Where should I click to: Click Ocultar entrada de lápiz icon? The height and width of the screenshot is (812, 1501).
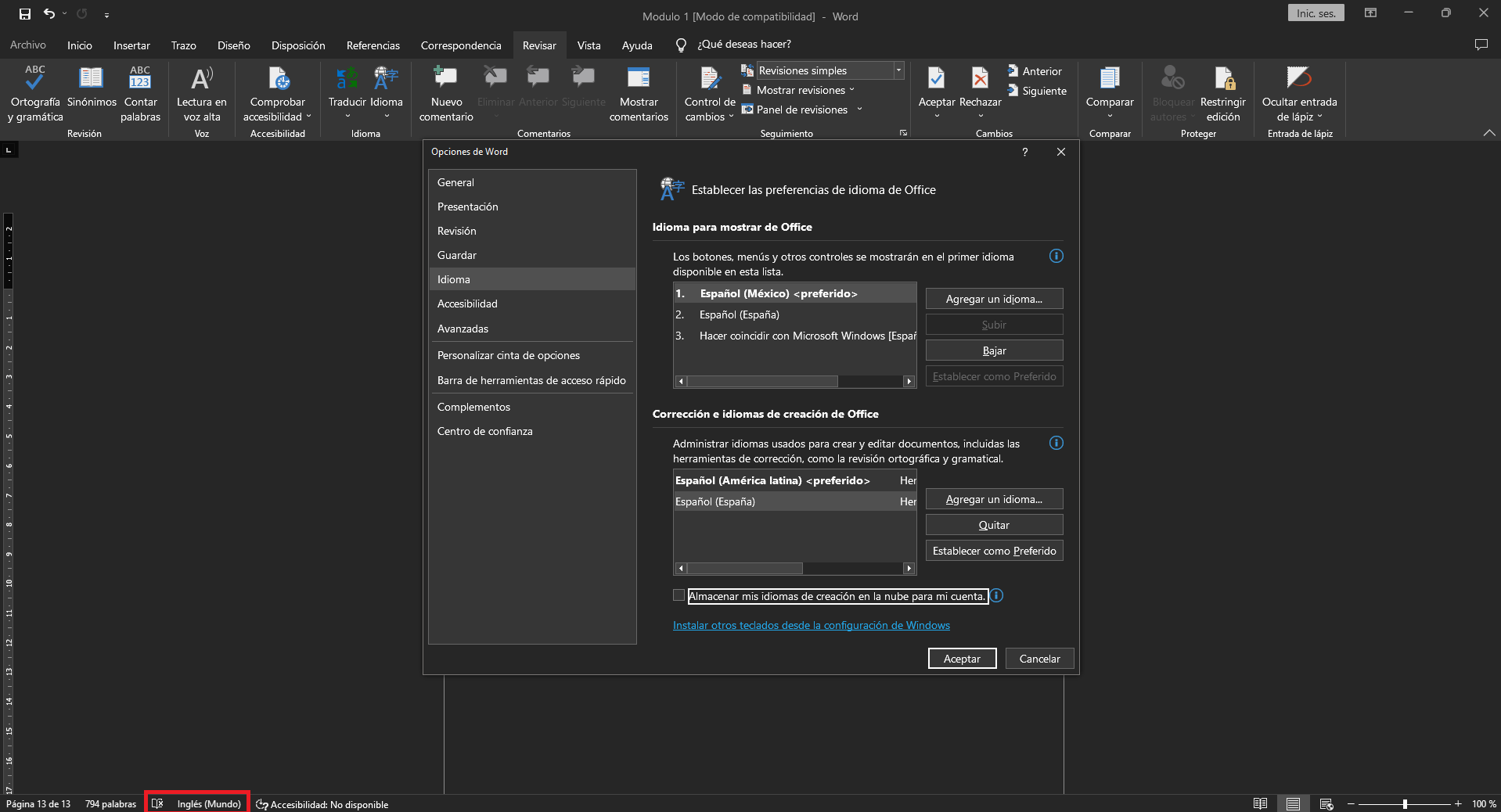coord(1299,93)
